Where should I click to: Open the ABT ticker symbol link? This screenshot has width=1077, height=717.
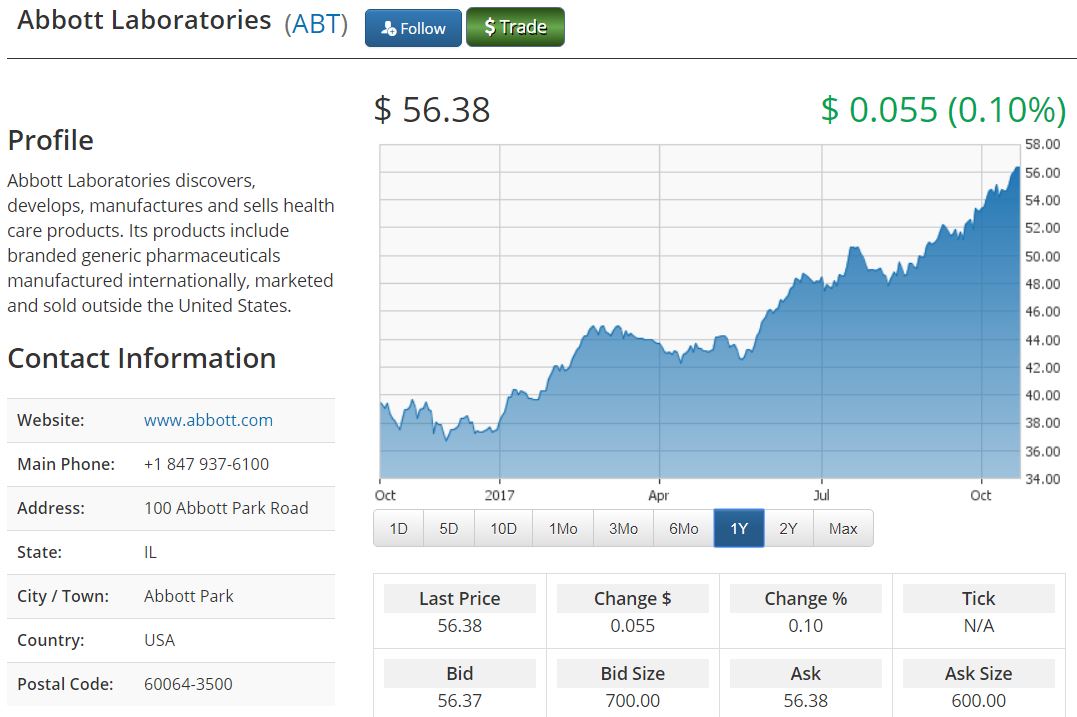click(x=316, y=24)
